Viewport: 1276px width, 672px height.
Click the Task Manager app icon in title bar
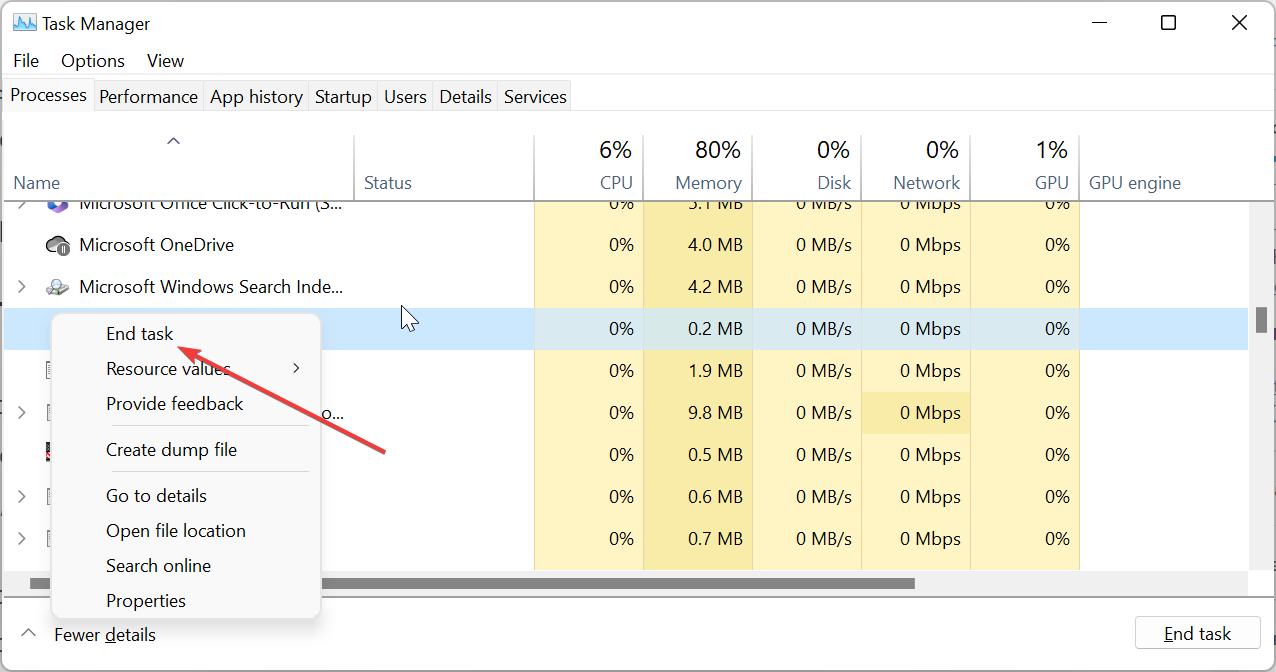click(25, 23)
